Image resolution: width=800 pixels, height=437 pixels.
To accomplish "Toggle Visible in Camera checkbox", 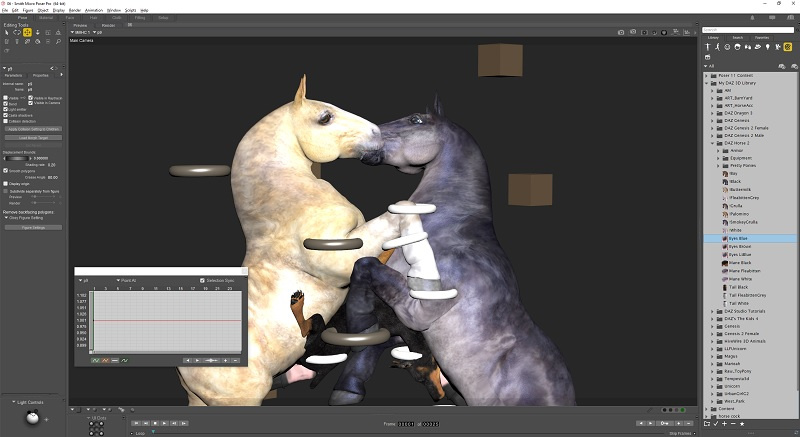I will pyautogui.click(x=31, y=103).
